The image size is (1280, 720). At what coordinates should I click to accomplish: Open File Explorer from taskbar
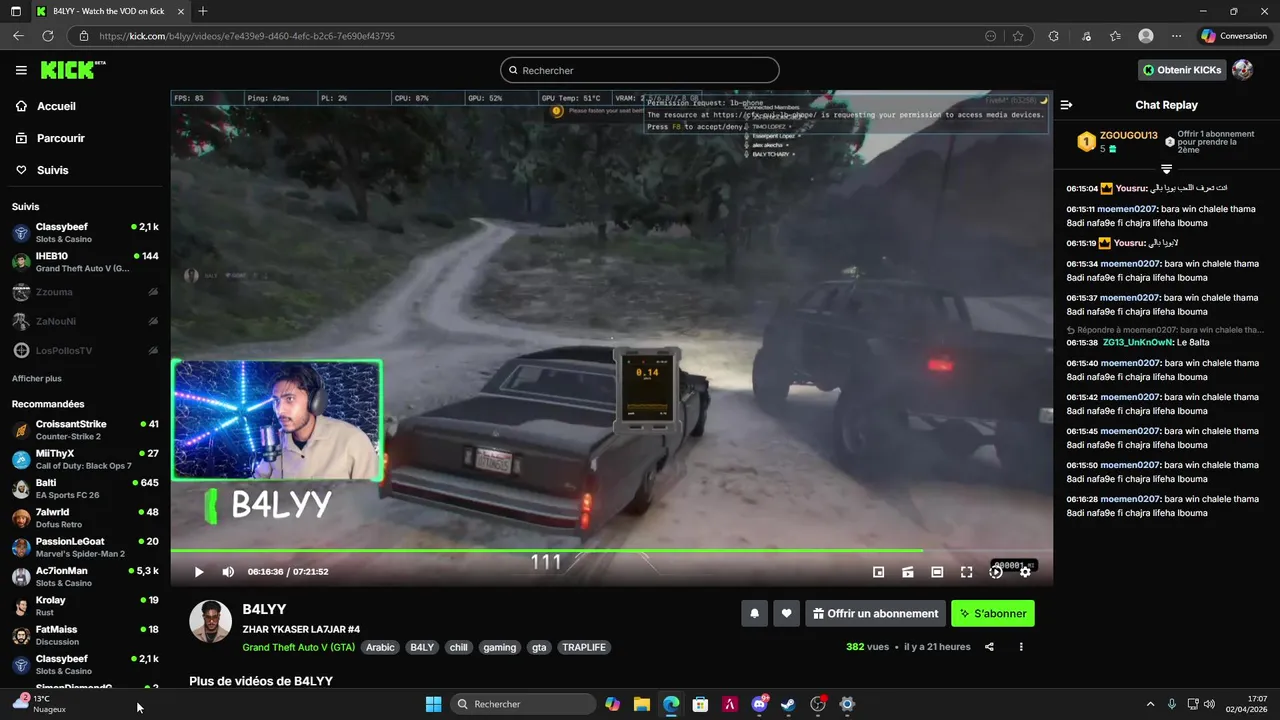[x=642, y=704]
